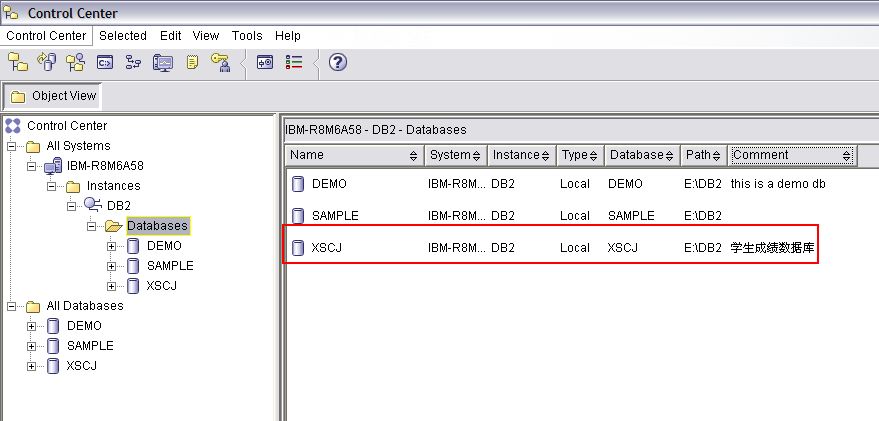879x421 pixels.
Task: Click 'IBM-R8M6A58 - DB2 - Databases' pane title
Action: pyautogui.click(x=376, y=129)
